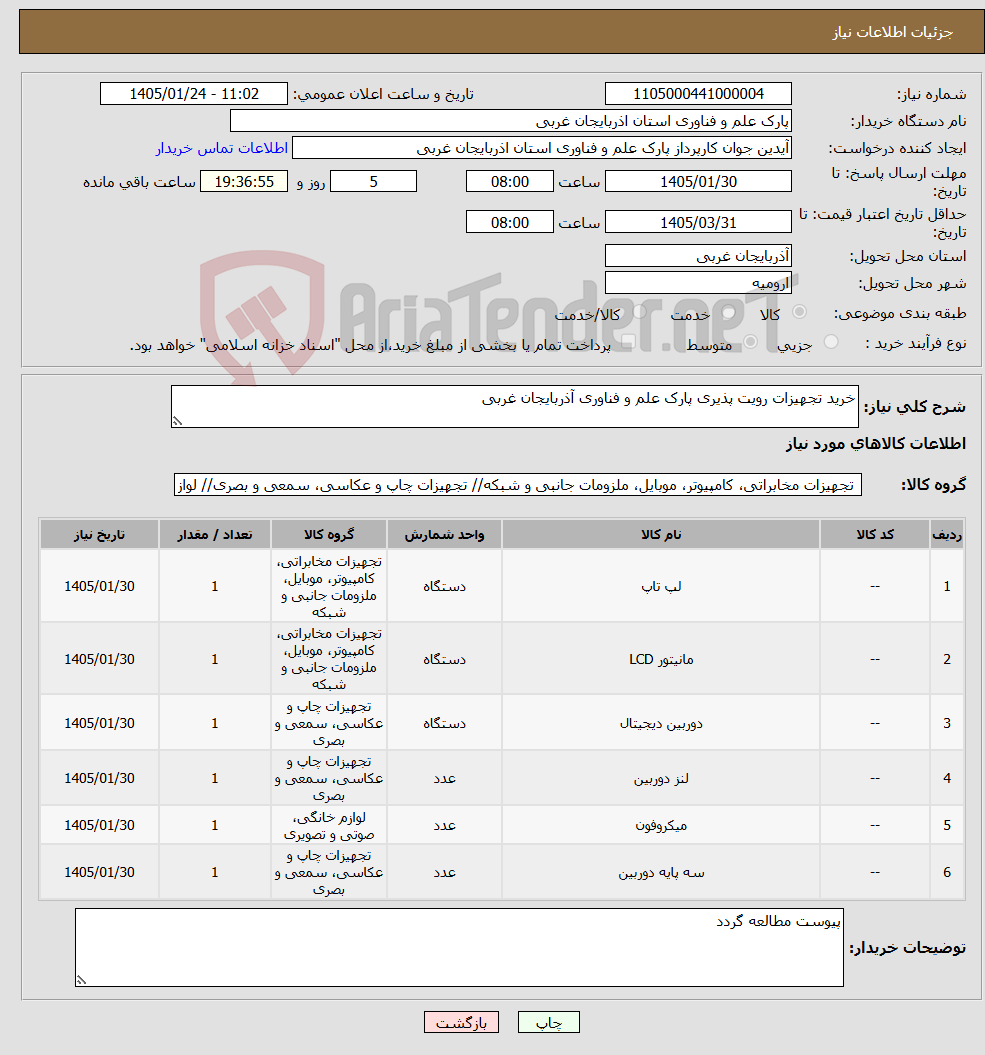Click the لوازم خانگی، صوتی و تصویری group cell
The image size is (985, 1055).
328,825
